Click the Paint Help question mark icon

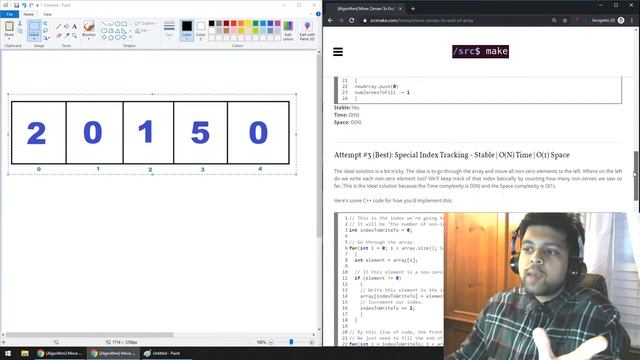click(318, 14)
